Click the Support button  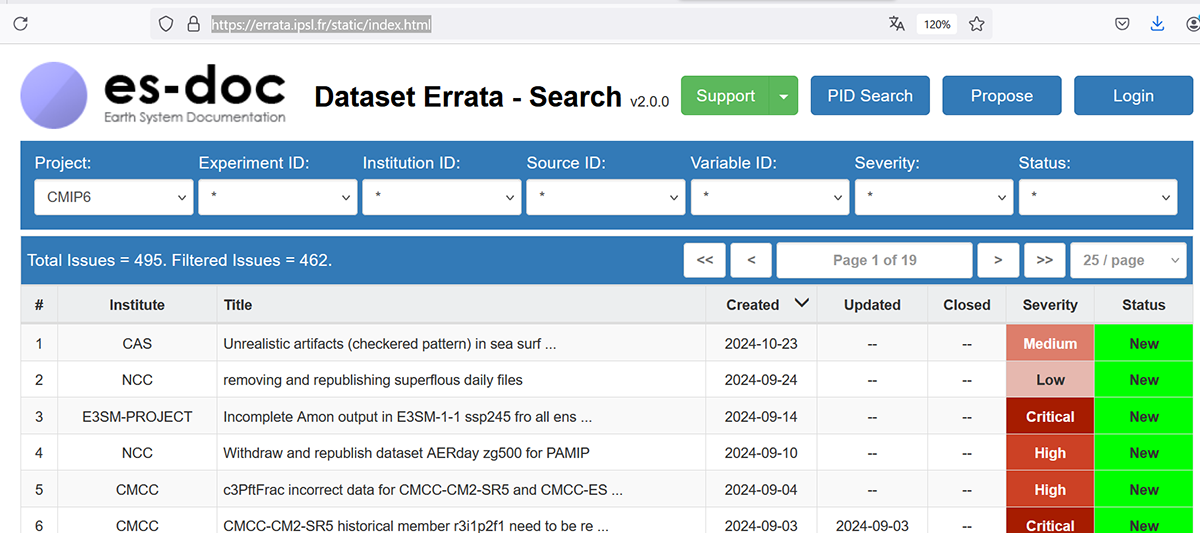pyautogui.click(x=725, y=96)
